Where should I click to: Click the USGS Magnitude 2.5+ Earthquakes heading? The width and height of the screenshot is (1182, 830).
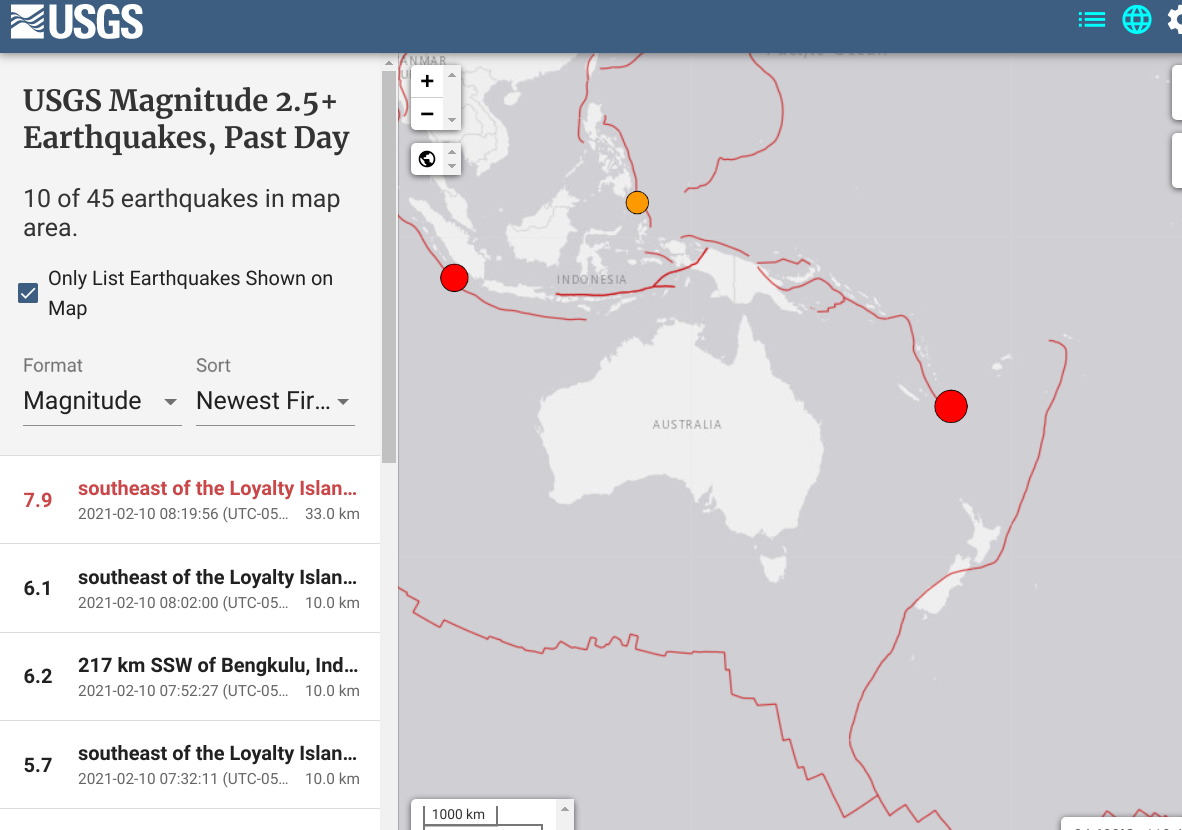pyautogui.click(x=186, y=119)
